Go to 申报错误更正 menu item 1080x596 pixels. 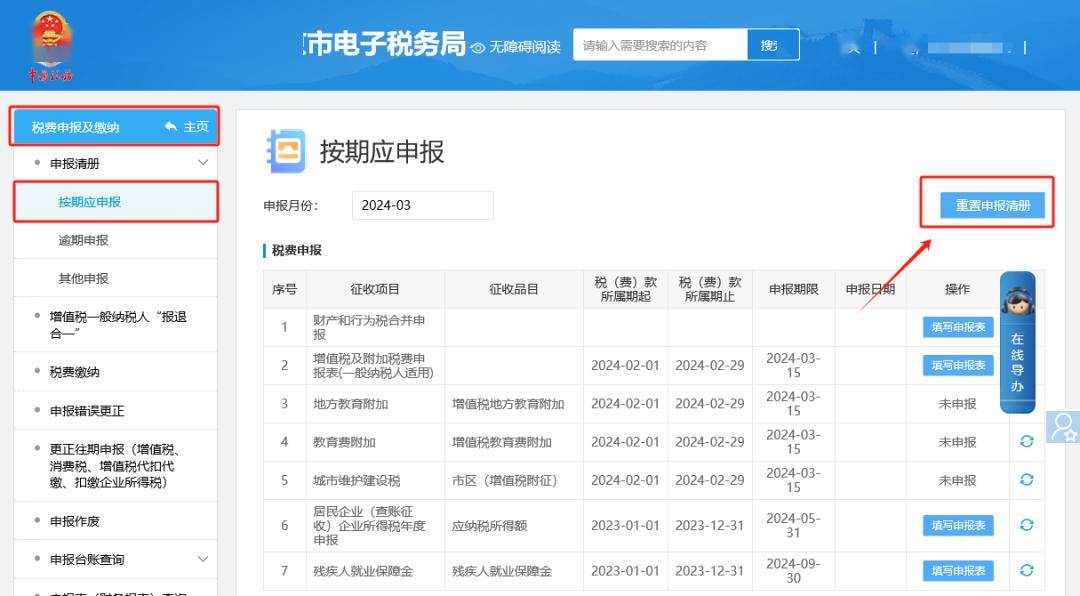coord(87,411)
